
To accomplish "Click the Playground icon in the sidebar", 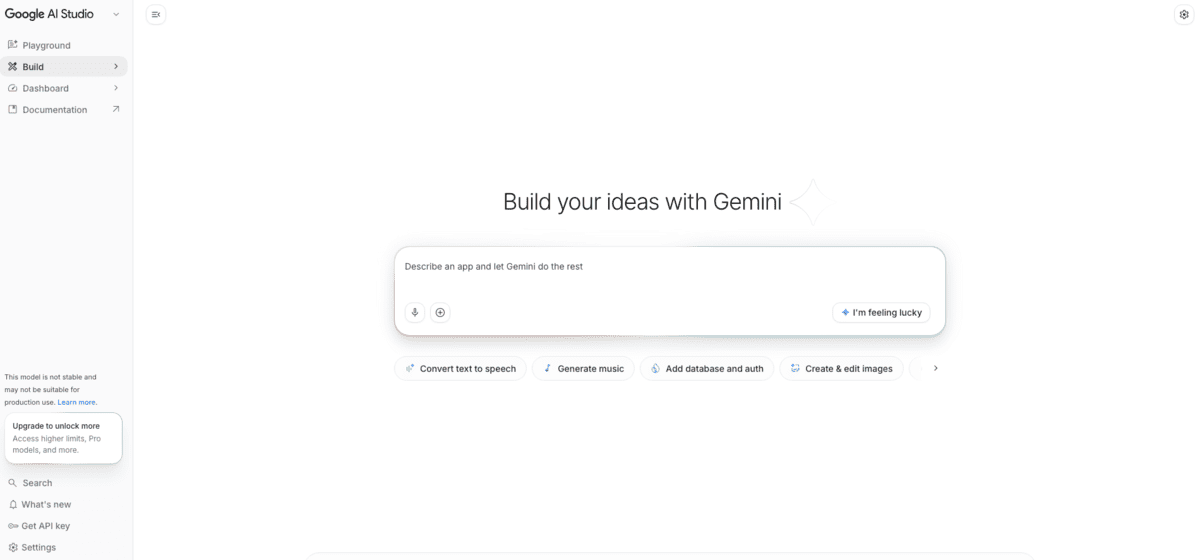I will 13,45.
